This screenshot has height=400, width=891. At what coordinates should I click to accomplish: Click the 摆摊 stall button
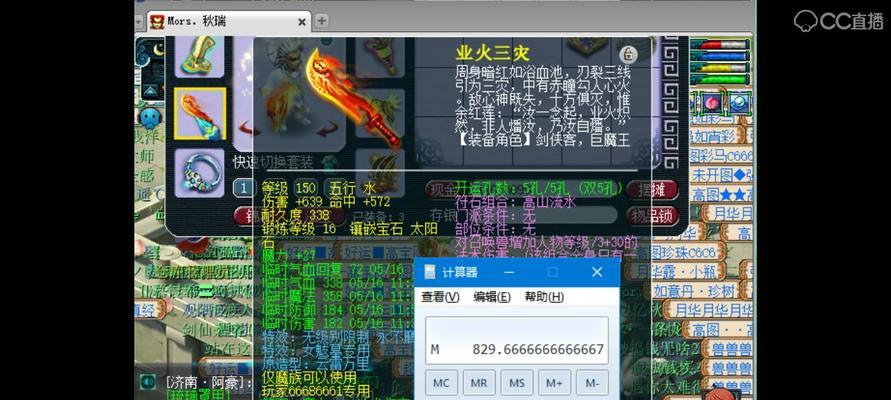pos(652,189)
